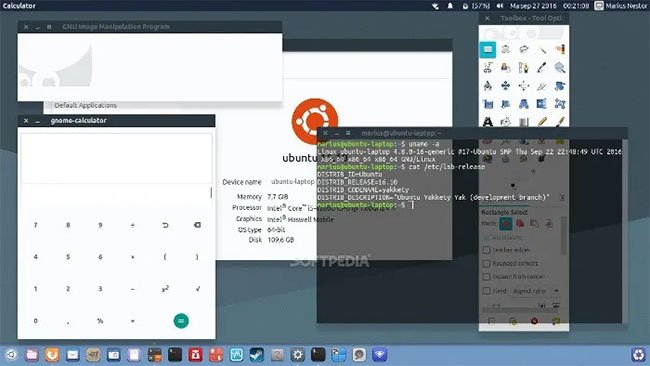Click the calculator square root button
The image size is (650, 366).
(x=197, y=289)
